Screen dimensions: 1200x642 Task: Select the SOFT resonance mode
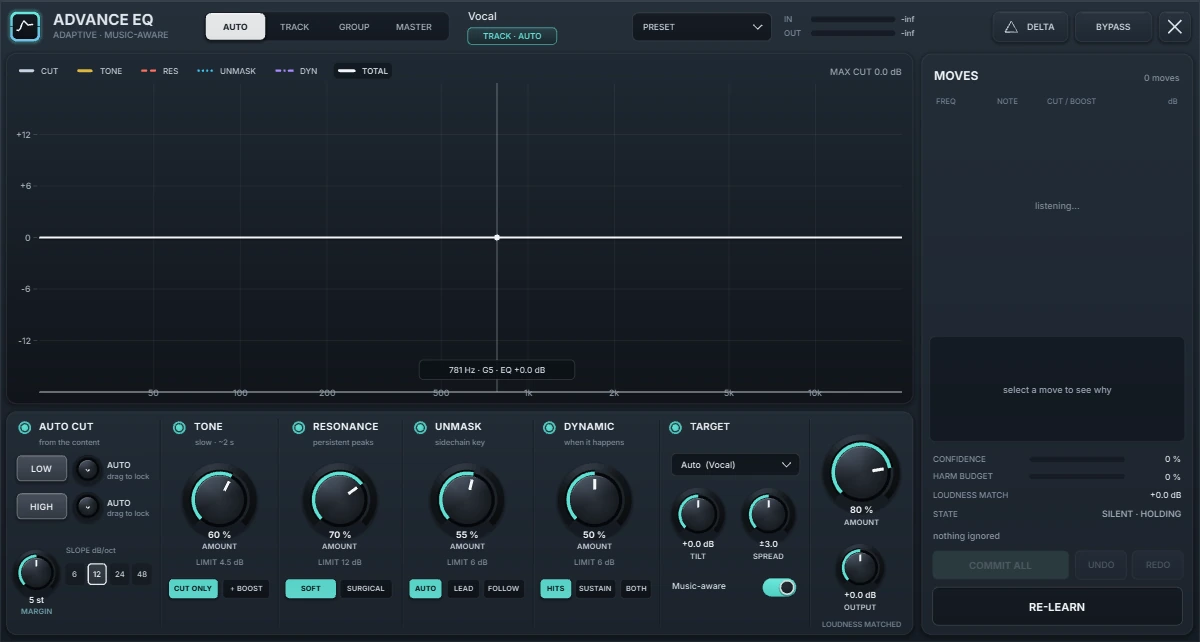[311, 588]
